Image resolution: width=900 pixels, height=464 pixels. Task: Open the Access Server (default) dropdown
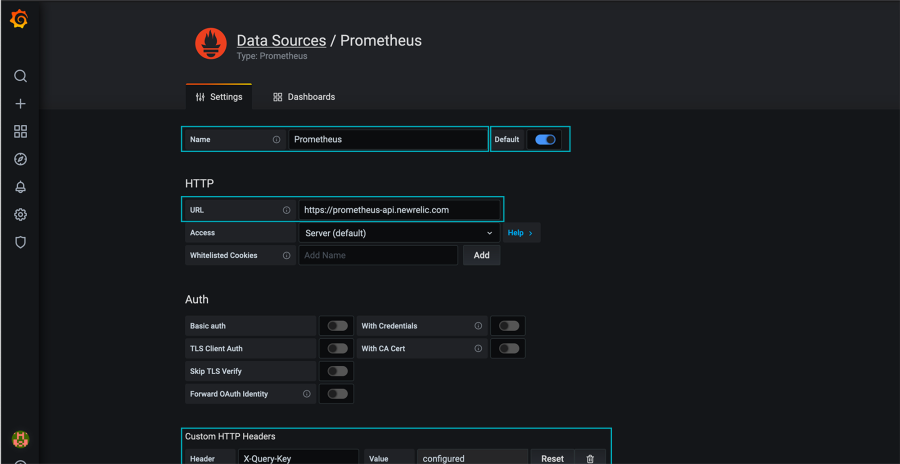click(399, 233)
